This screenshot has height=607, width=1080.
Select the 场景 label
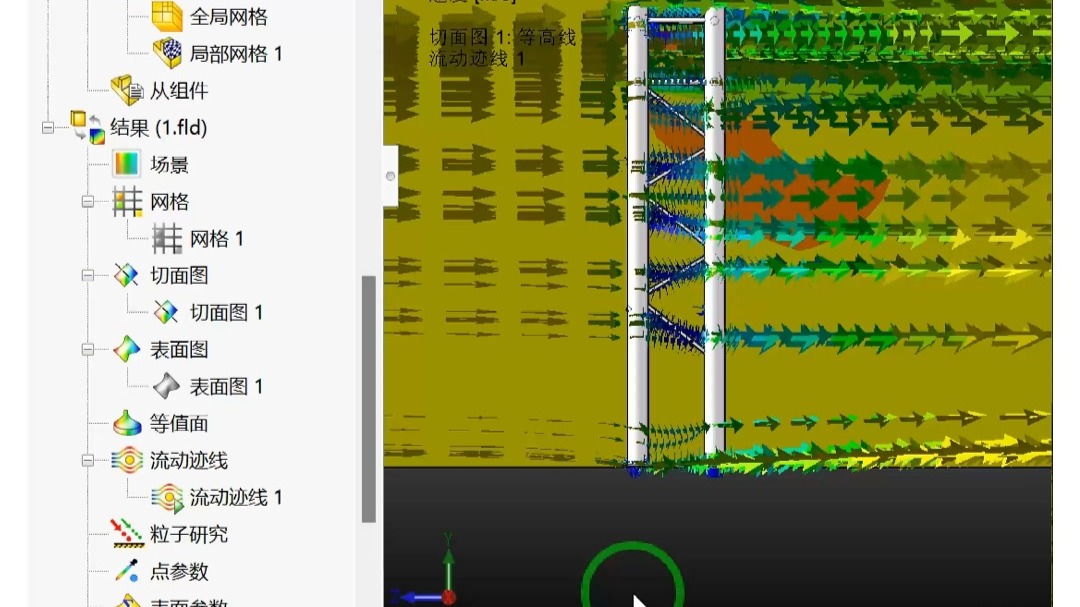[169, 165]
